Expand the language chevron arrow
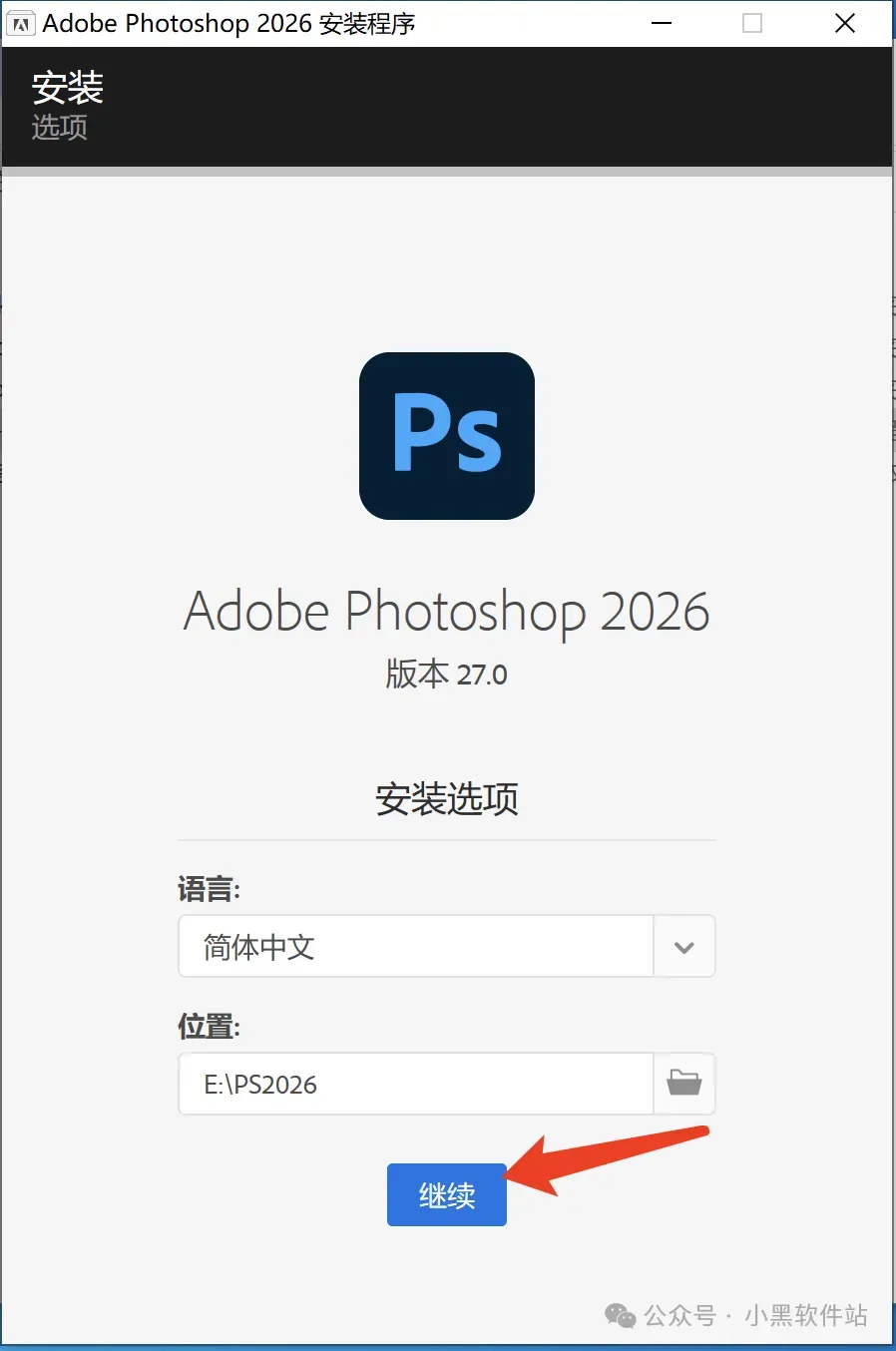 (684, 947)
